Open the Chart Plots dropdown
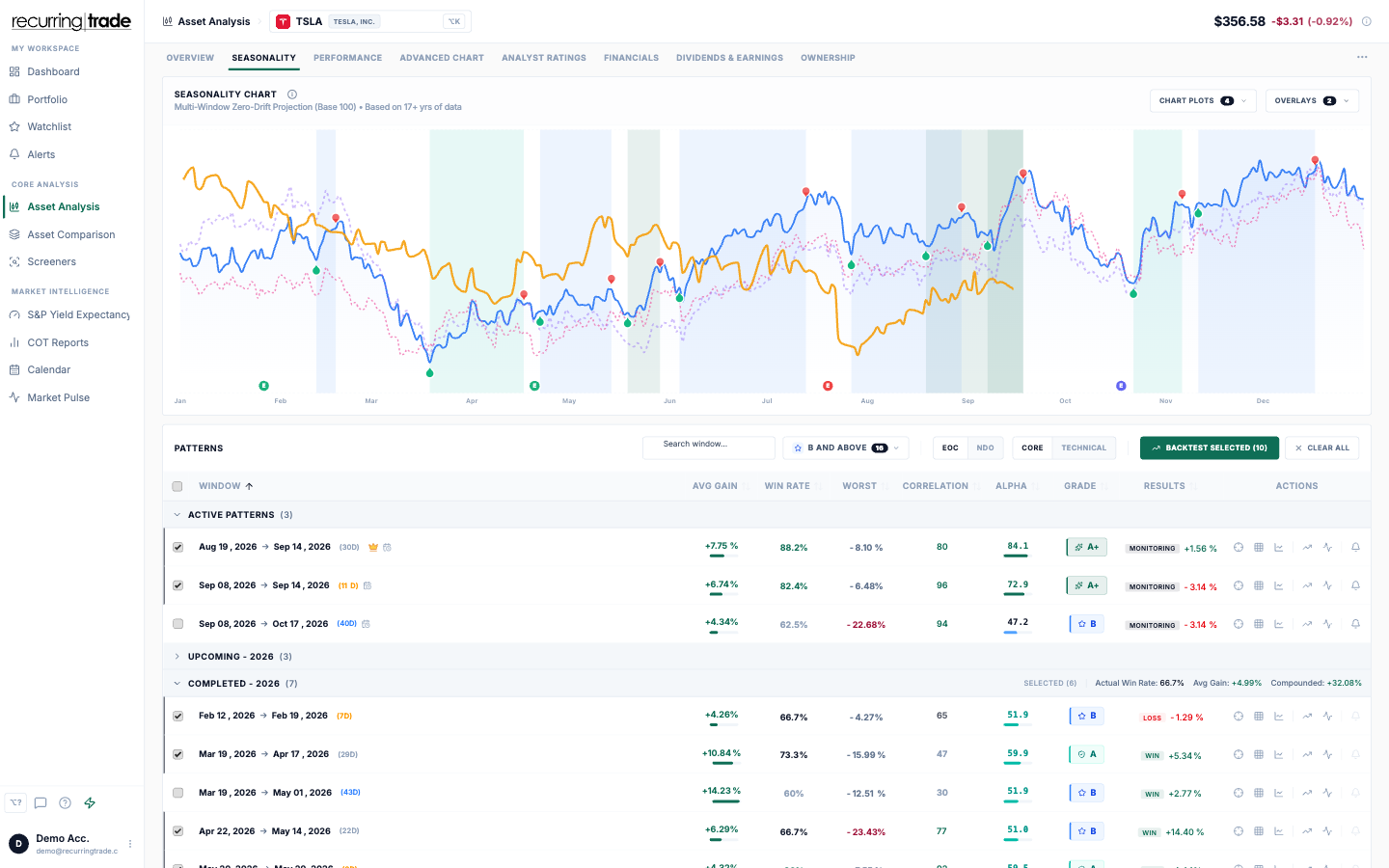Image resolution: width=1389 pixels, height=868 pixels. tap(1203, 100)
